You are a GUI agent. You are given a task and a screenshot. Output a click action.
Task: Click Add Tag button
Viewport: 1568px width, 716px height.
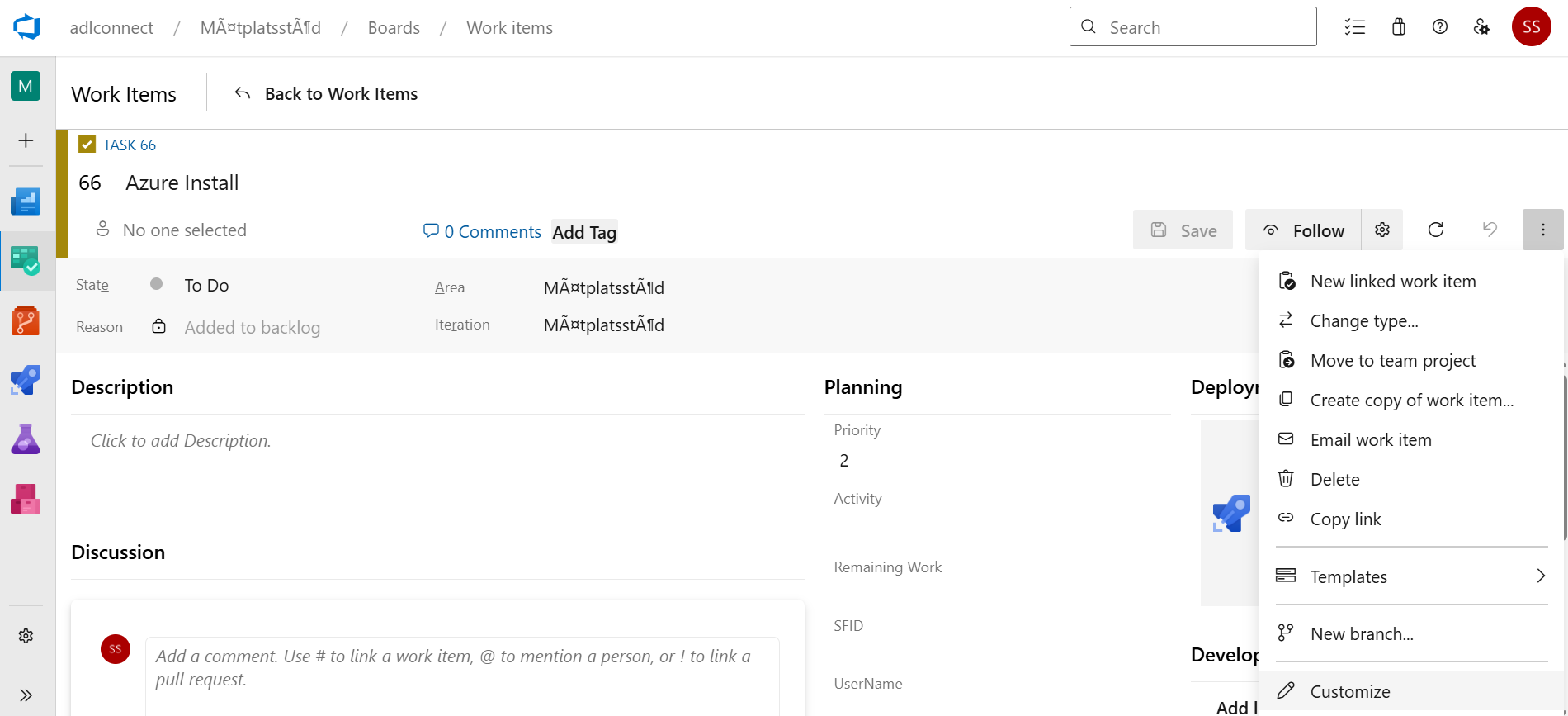(584, 232)
